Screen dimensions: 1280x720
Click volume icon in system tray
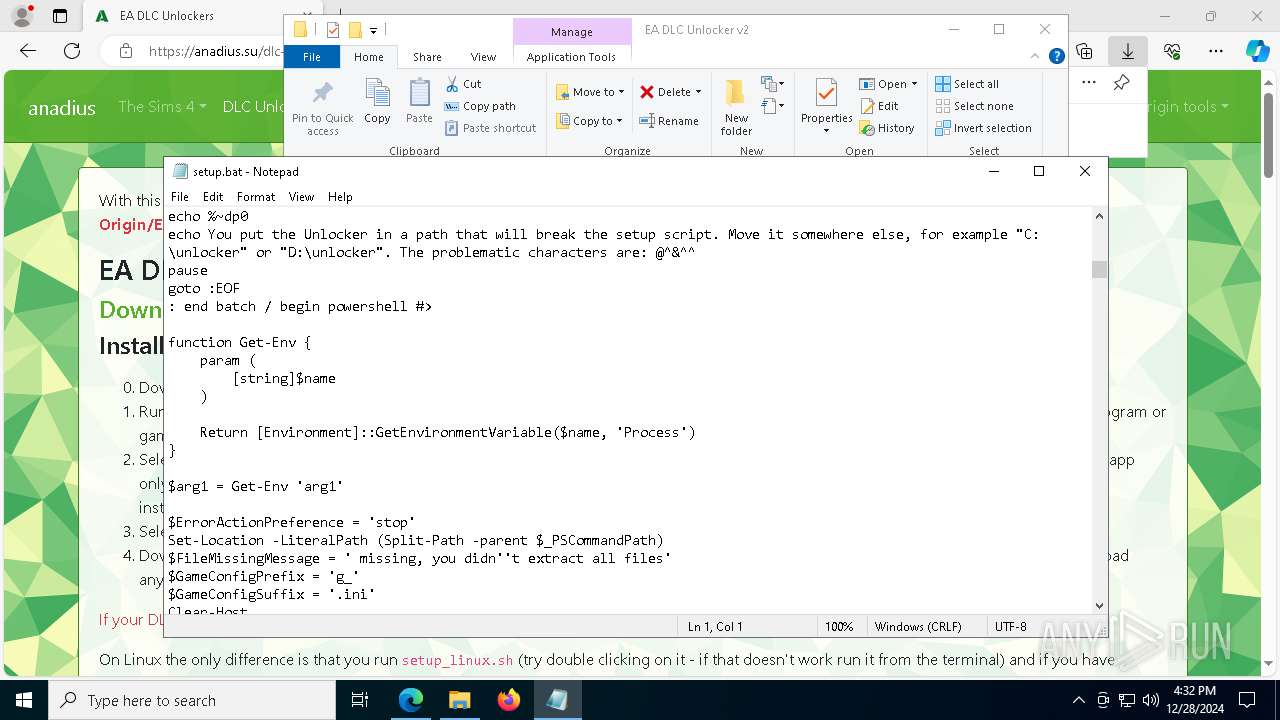(1151, 700)
